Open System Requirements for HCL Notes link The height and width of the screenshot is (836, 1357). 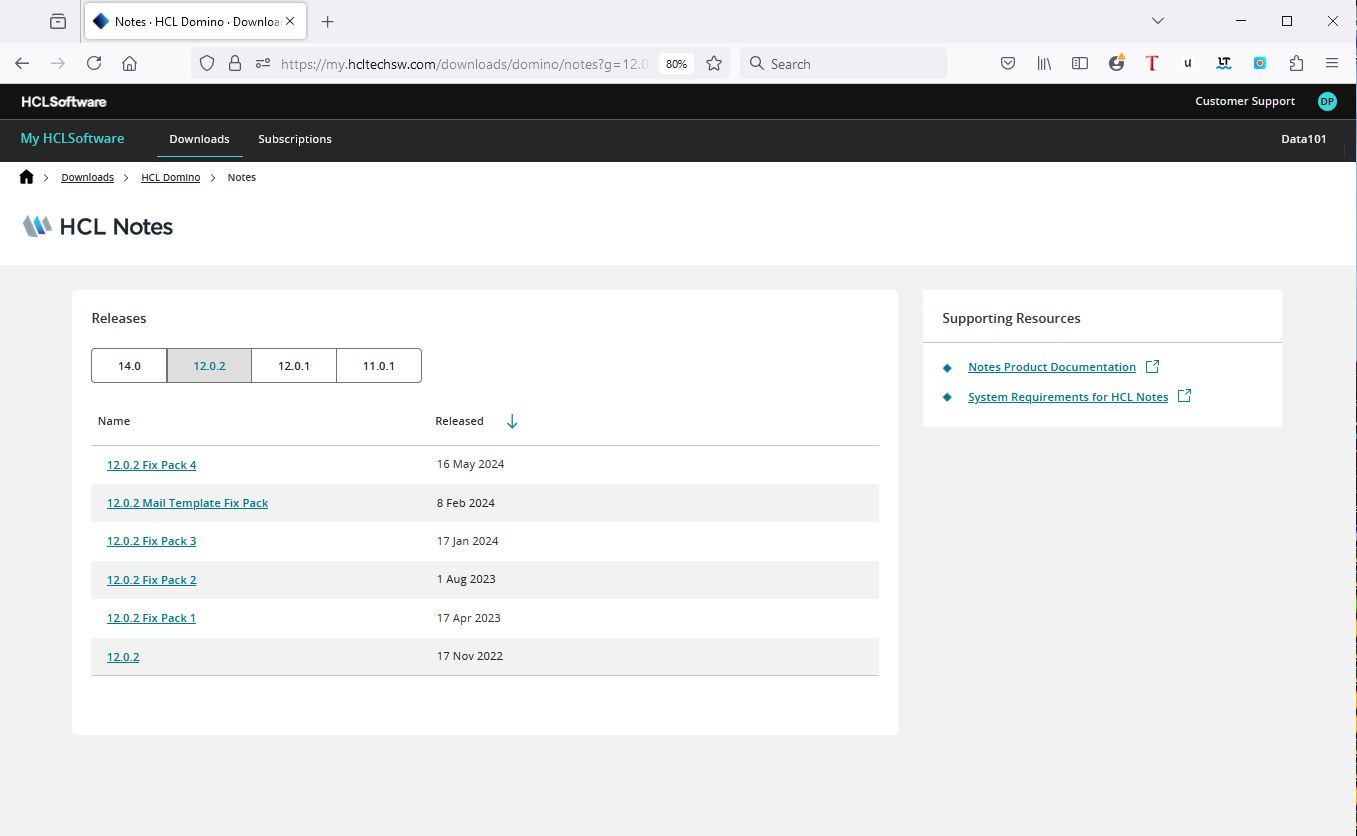pyautogui.click(x=1068, y=397)
